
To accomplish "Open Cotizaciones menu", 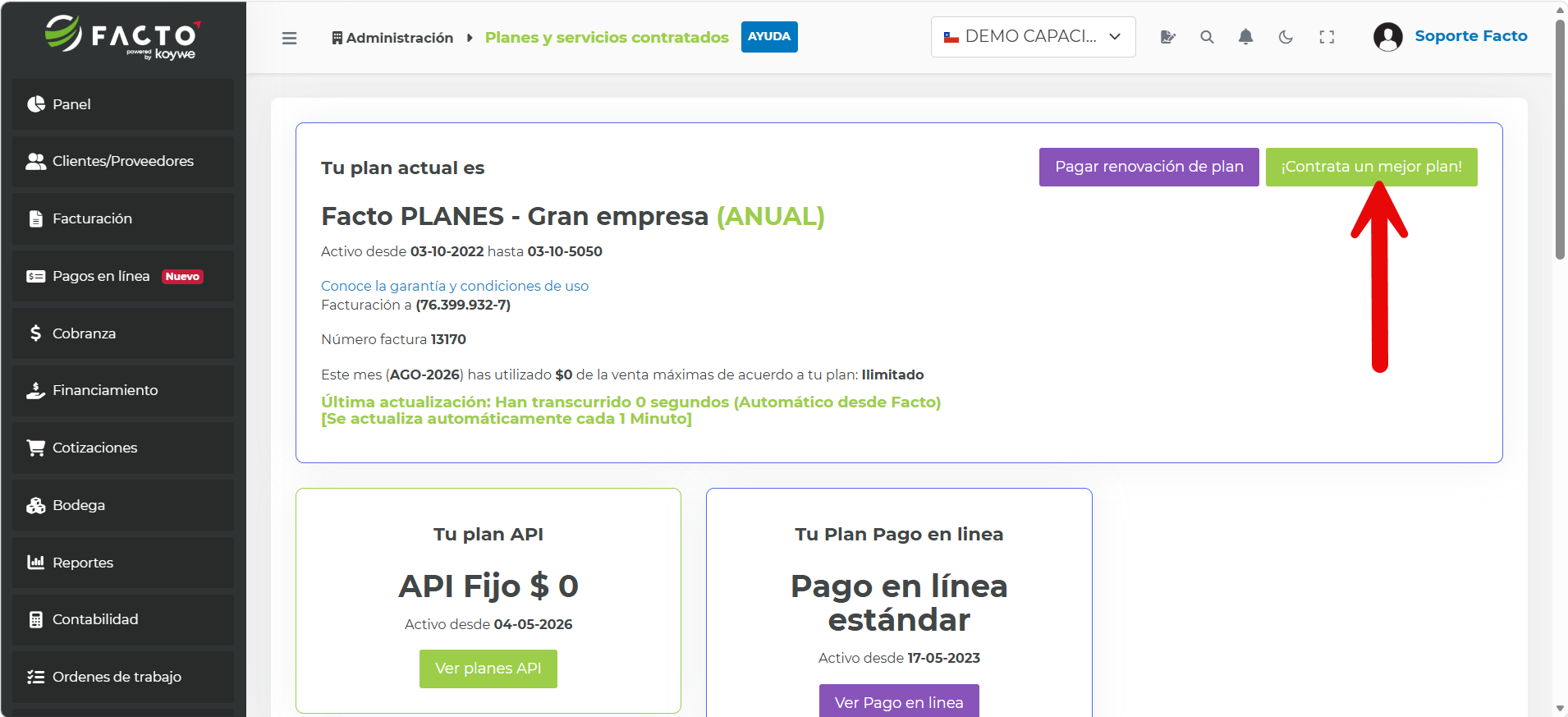I will [123, 448].
